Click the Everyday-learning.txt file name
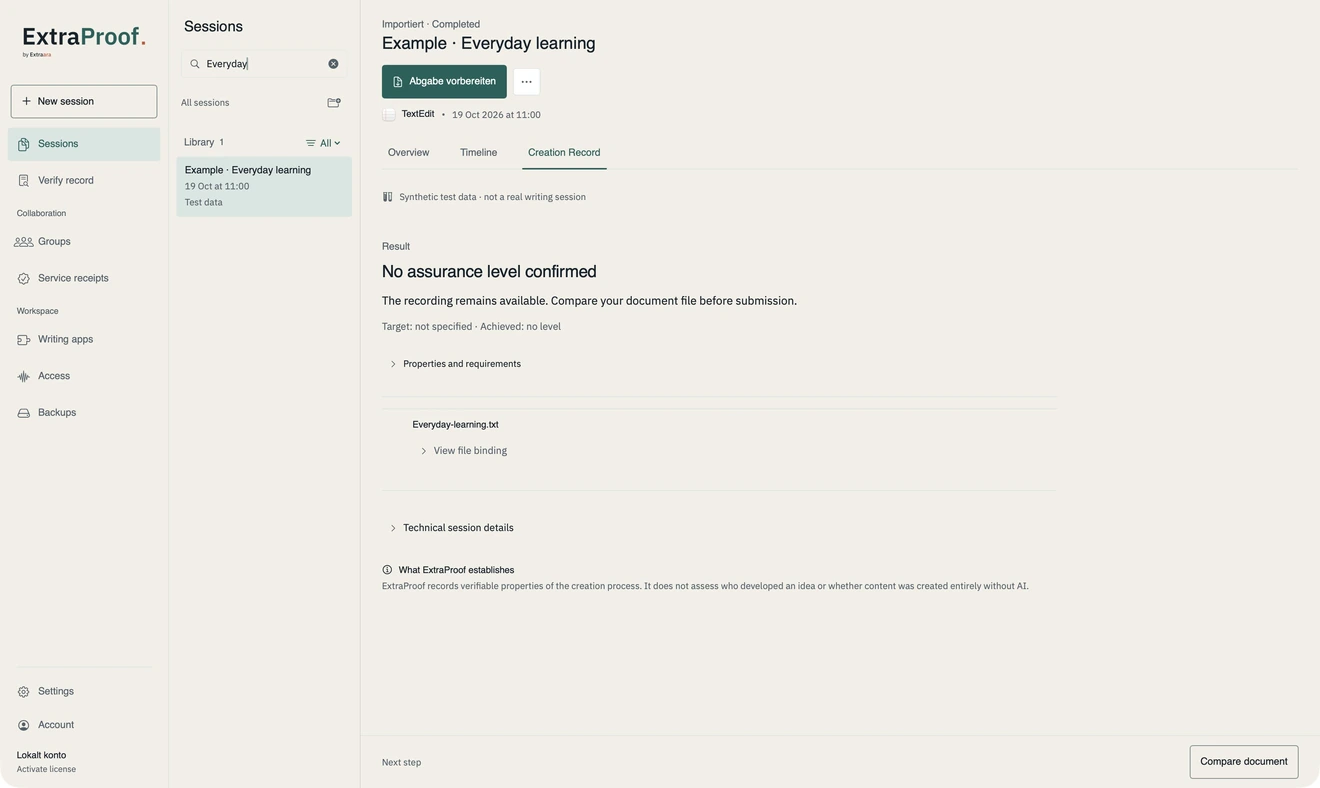Screen dimensions: 1320x788 456,425
